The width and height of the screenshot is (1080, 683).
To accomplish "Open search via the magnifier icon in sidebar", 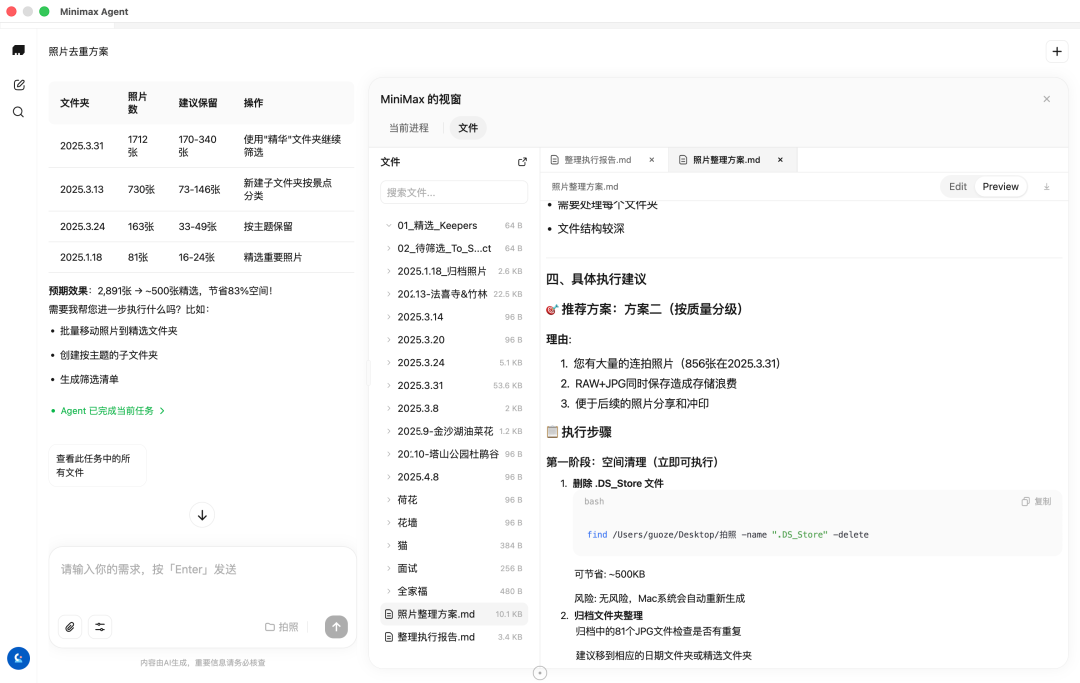I will [x=18, y=112].
